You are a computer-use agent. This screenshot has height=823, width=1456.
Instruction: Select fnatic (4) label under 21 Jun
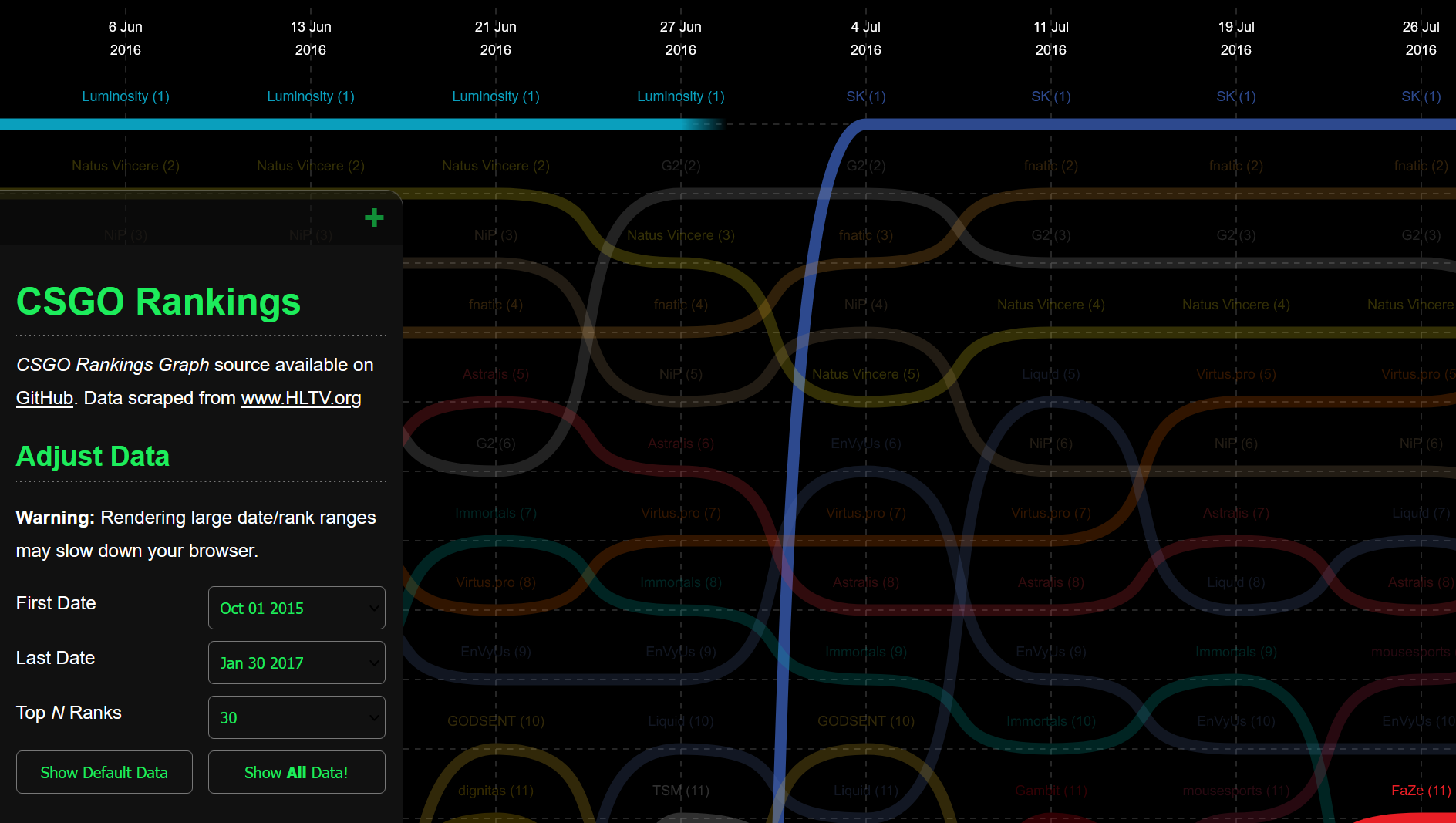tap(496, 305)
